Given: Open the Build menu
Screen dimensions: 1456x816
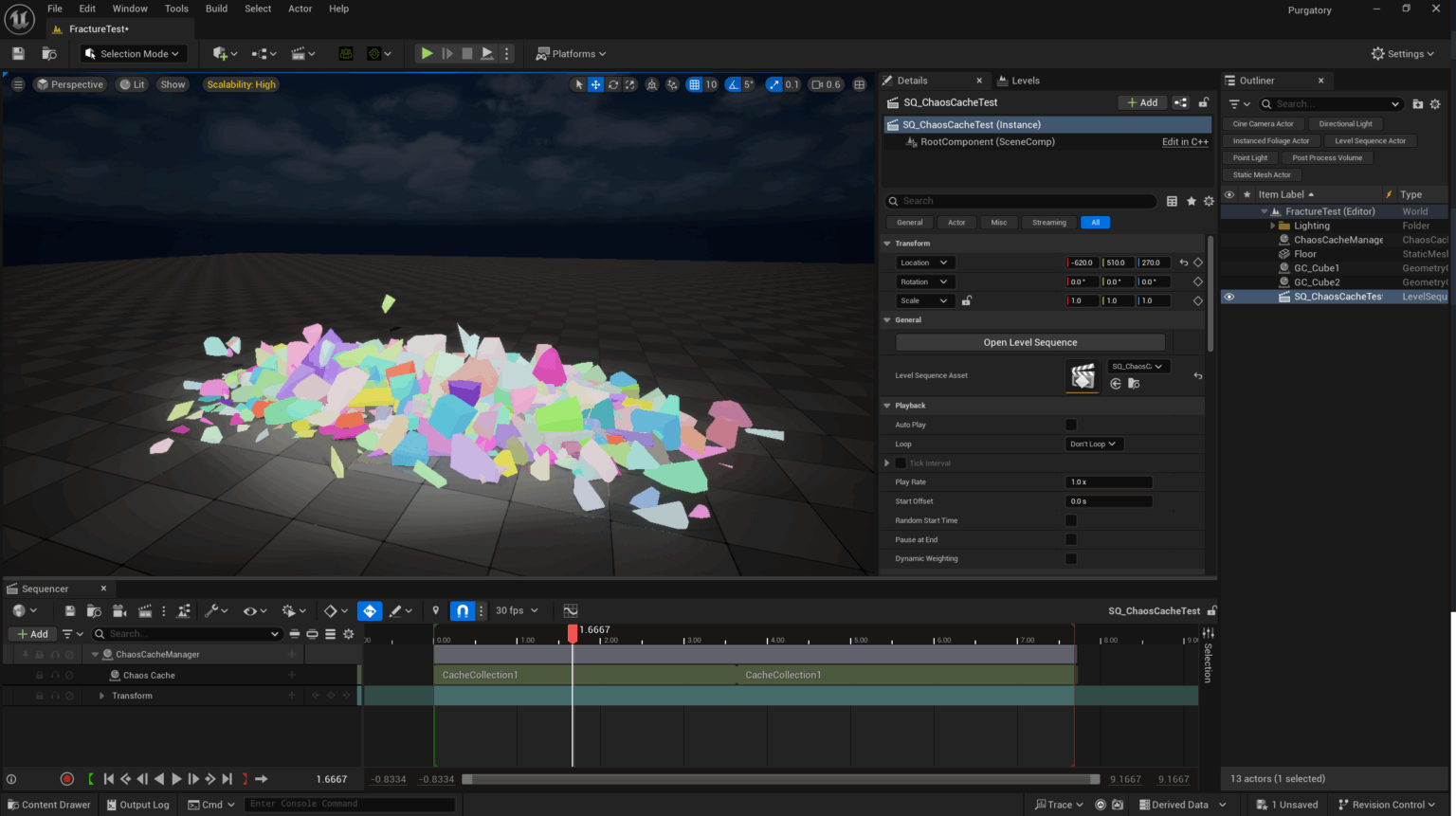Looking at the screenshot, I should 216,9.
